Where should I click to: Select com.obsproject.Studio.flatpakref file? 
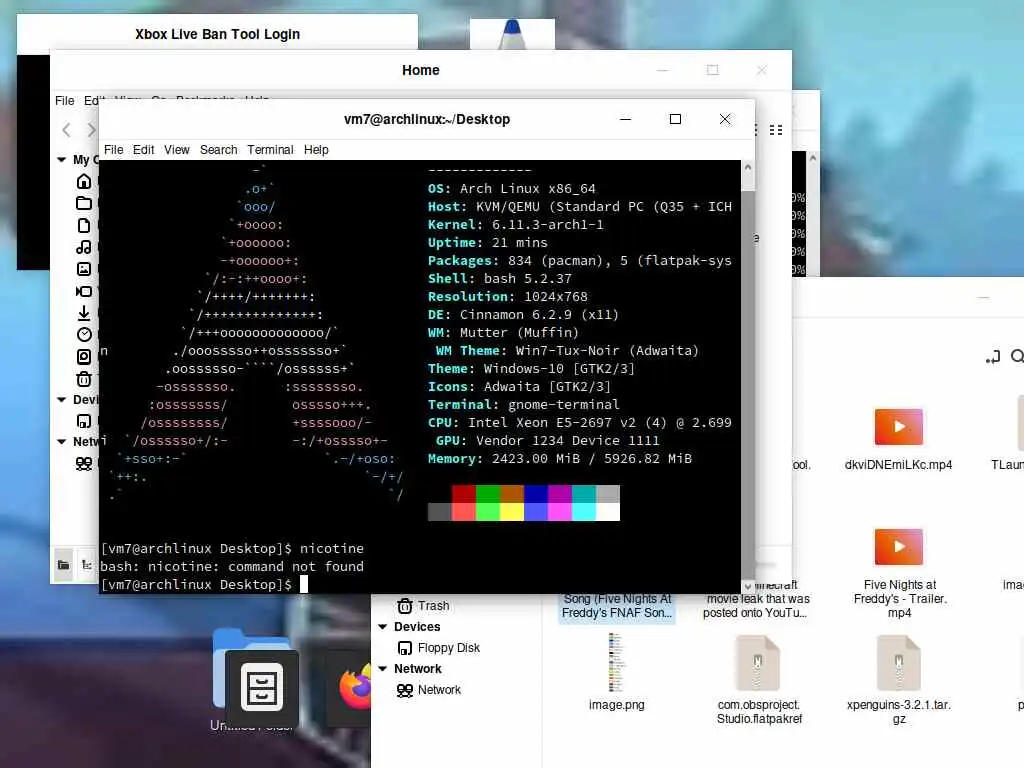click(759, 680)
